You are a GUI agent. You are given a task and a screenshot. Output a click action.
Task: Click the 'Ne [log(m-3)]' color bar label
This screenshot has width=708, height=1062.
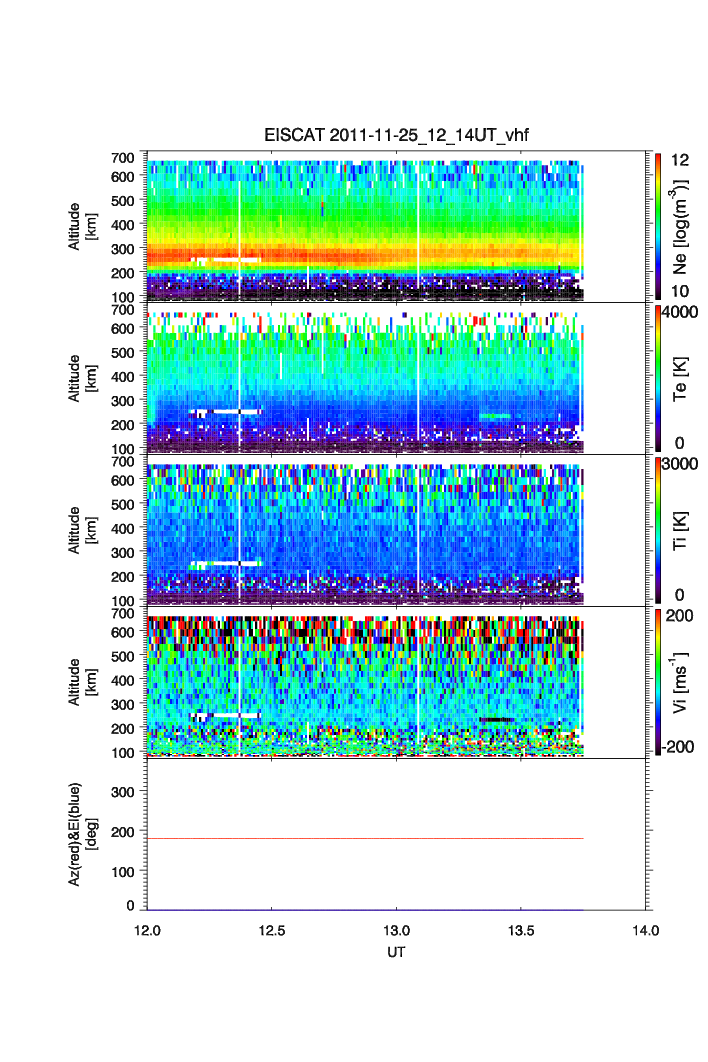(680, 226)
